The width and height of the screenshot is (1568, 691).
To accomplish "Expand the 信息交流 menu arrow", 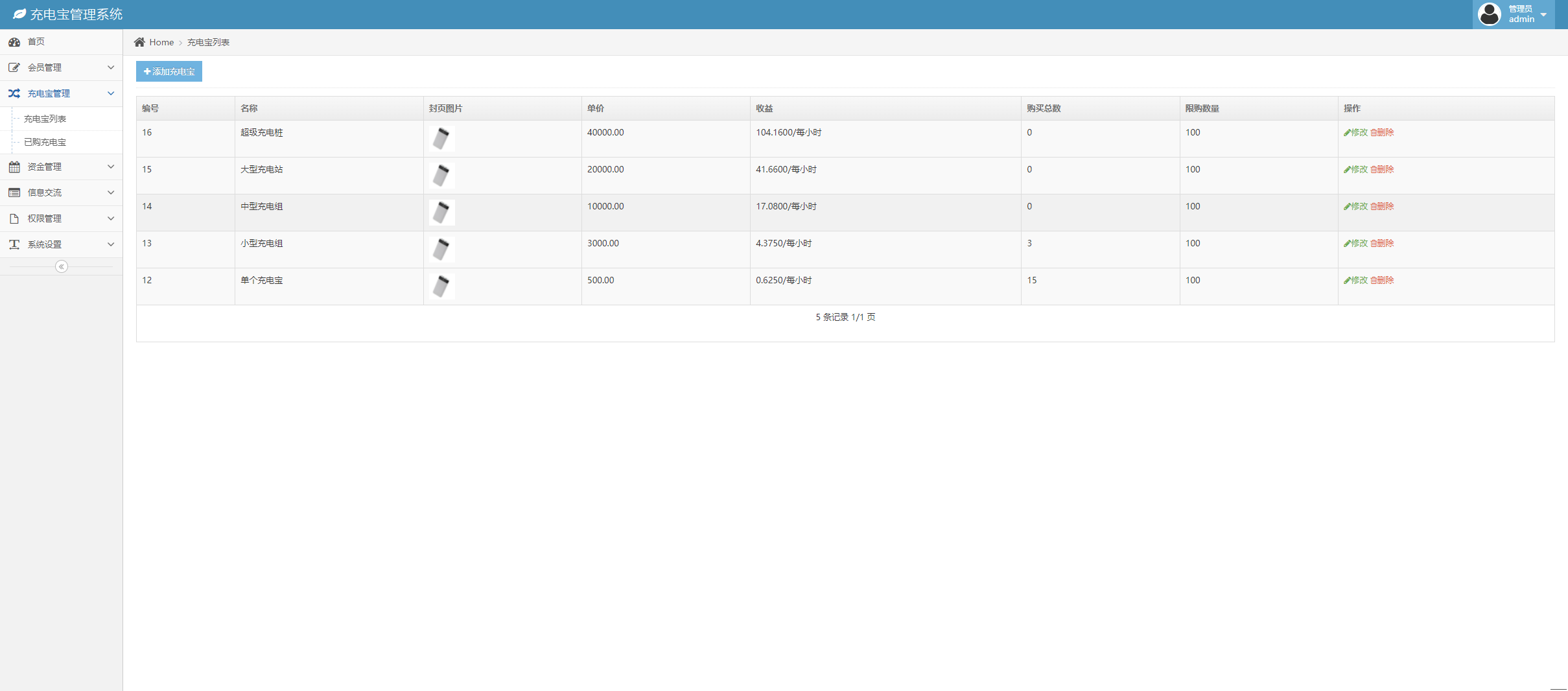I will (111, 193).
